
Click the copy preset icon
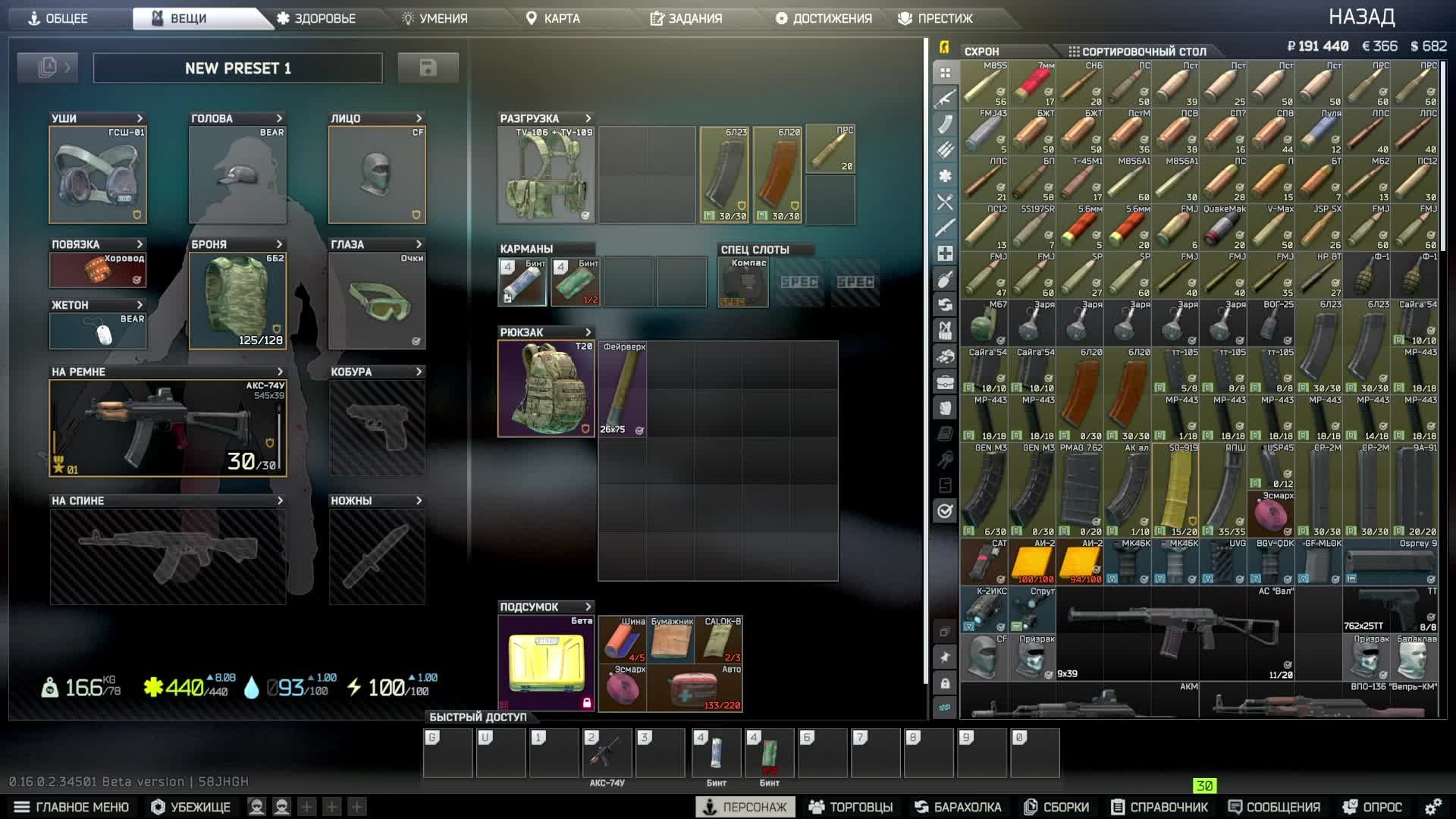(x=48, y=68)
